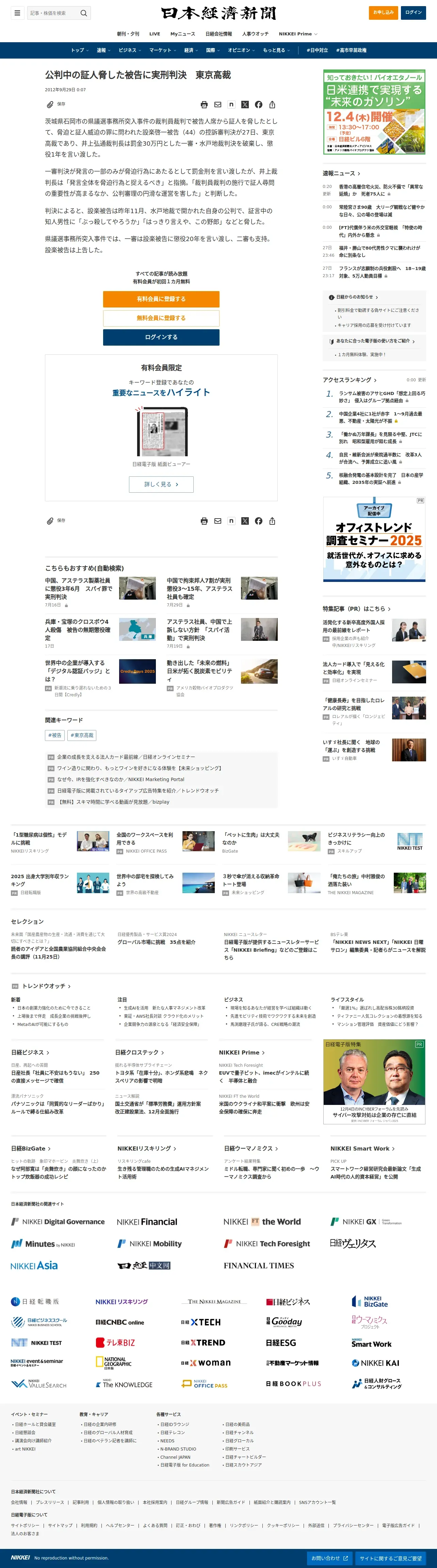Share on Facebook using the icon under the date

(x=259, y=105)
